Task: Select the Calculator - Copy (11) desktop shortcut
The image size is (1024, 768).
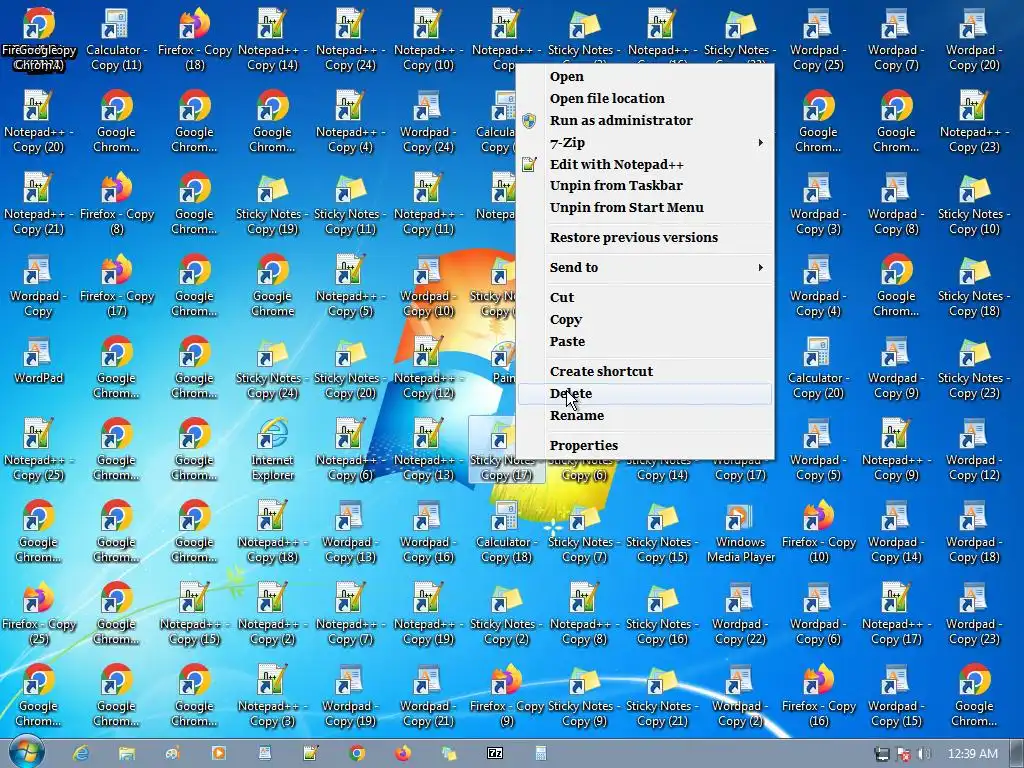Action: pos(116,39)
